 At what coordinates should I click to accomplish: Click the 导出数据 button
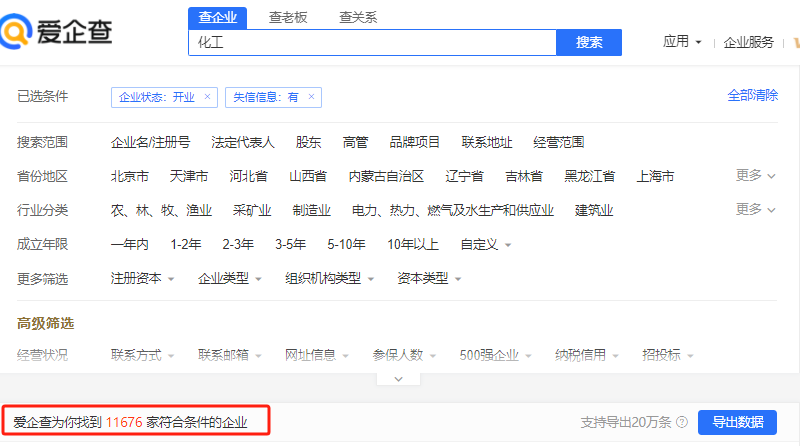(x=737, y=422)
